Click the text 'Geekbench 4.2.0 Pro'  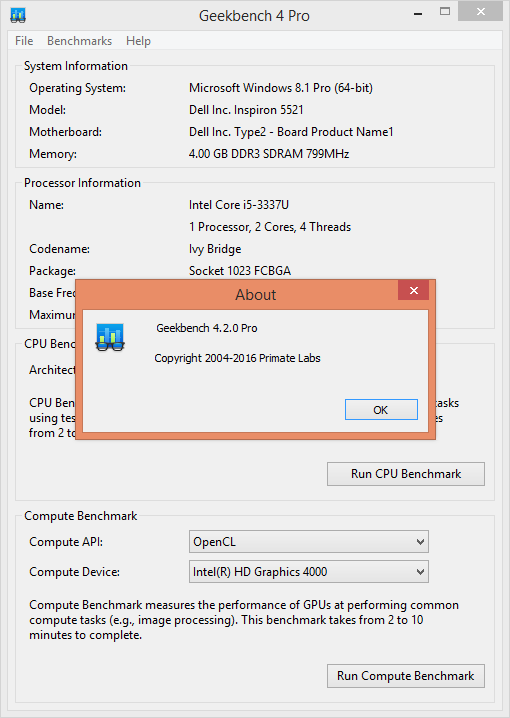pyautogui.click(x=206, y=328)
